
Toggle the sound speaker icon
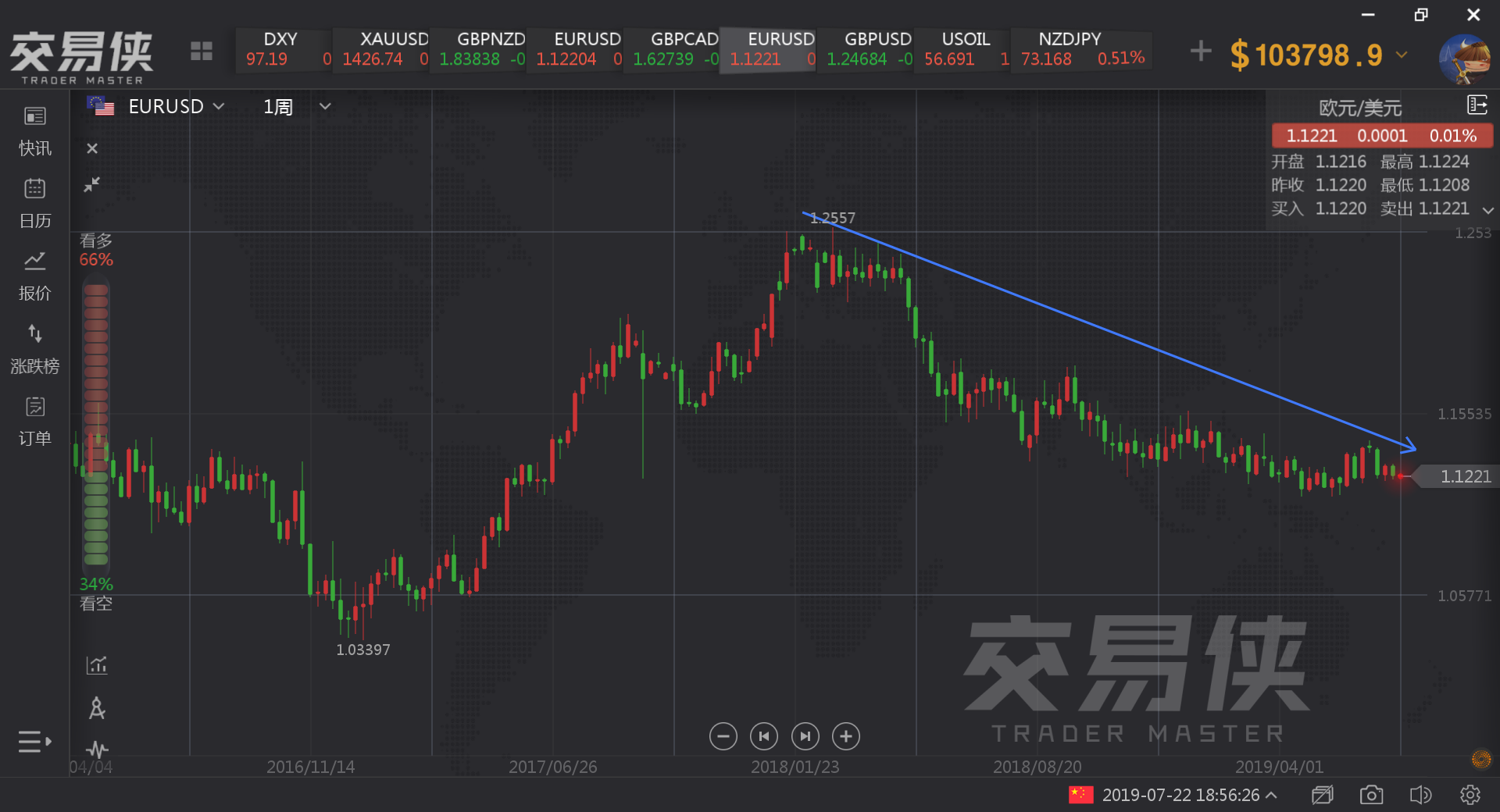1420,795
